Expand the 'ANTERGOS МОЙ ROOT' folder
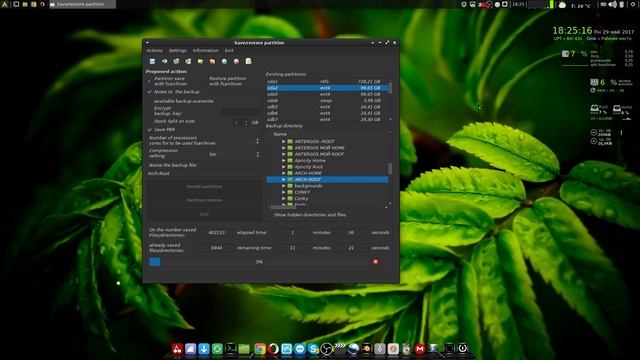Screen dimensions: 640x360 (283, 154)
